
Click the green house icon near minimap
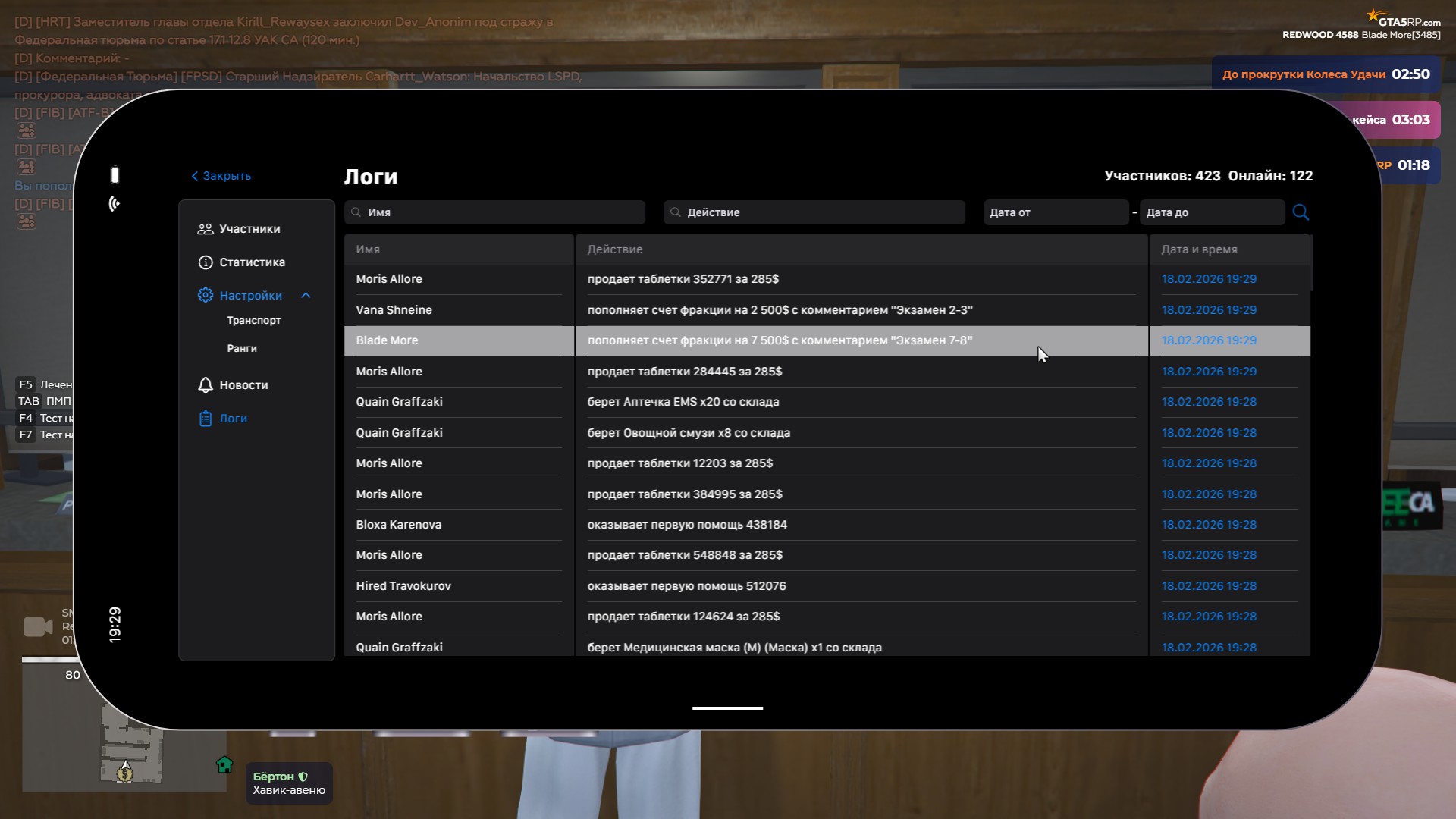pos(224,764)
